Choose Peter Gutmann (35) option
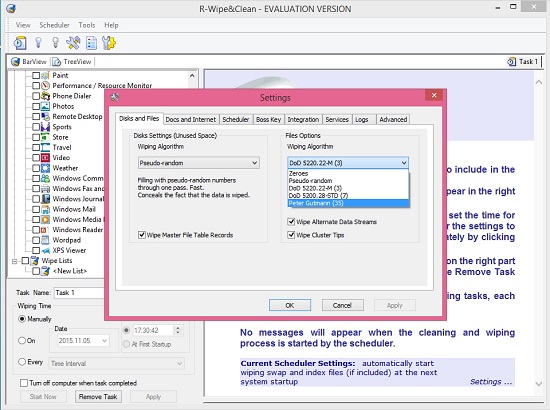 click(x=348, y=203)
